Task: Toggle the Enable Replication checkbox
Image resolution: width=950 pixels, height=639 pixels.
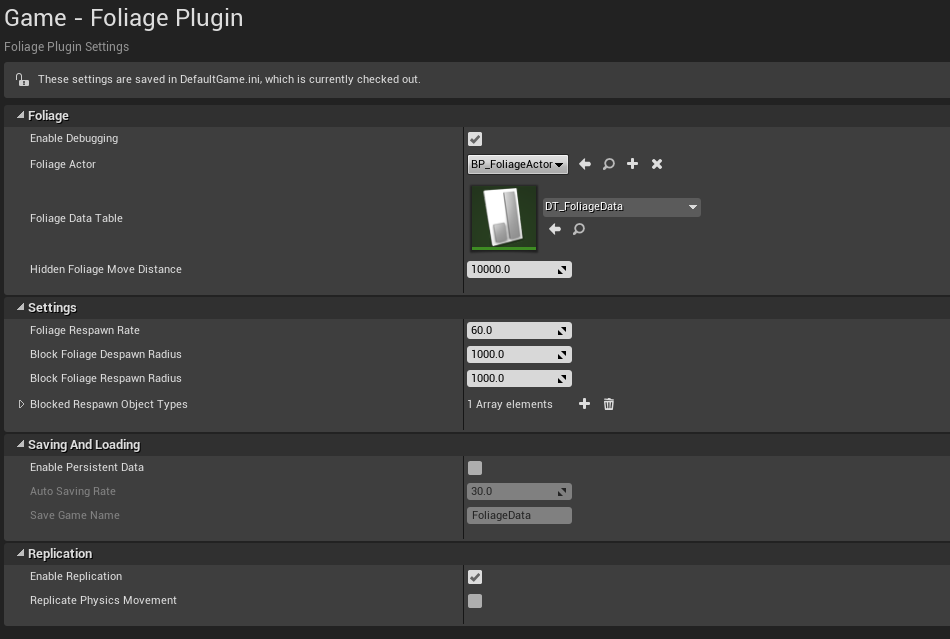Action: [475, 577]
